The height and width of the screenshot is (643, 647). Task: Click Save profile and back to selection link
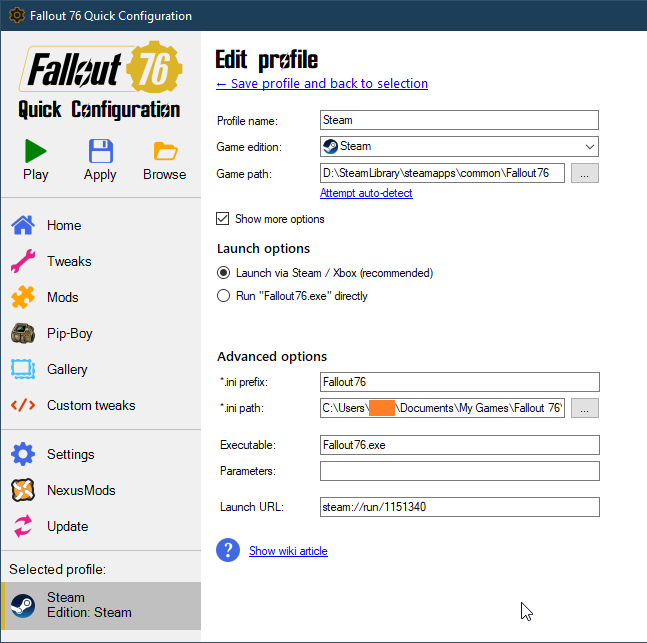(322, 83)
